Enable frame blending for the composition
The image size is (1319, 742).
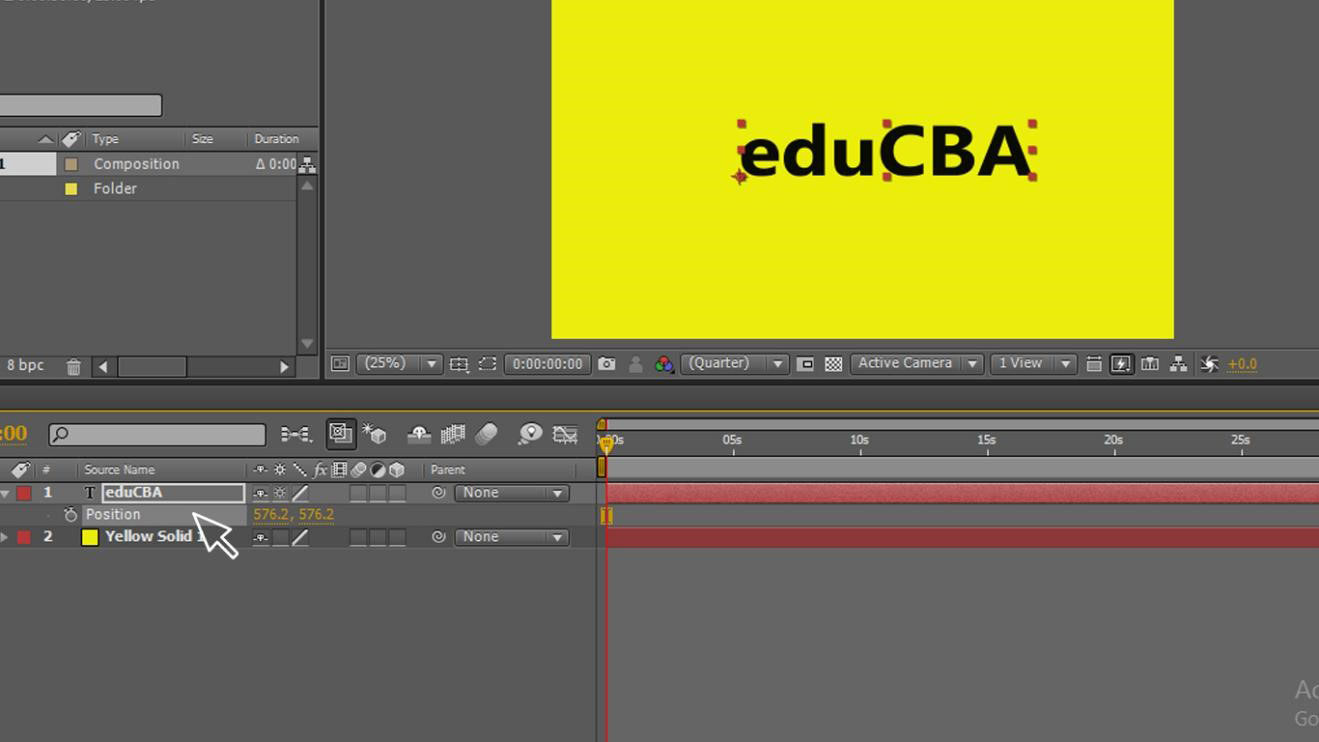tap(453, 434)
